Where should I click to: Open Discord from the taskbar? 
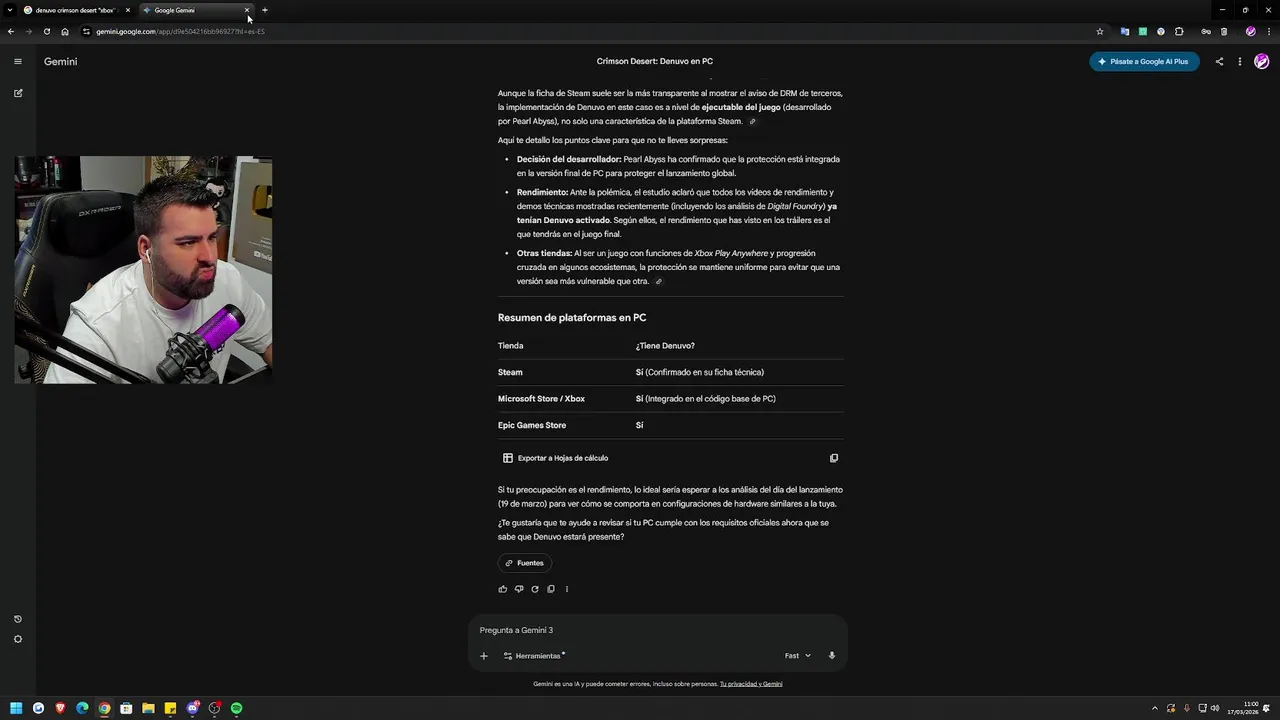click(192, 708)
